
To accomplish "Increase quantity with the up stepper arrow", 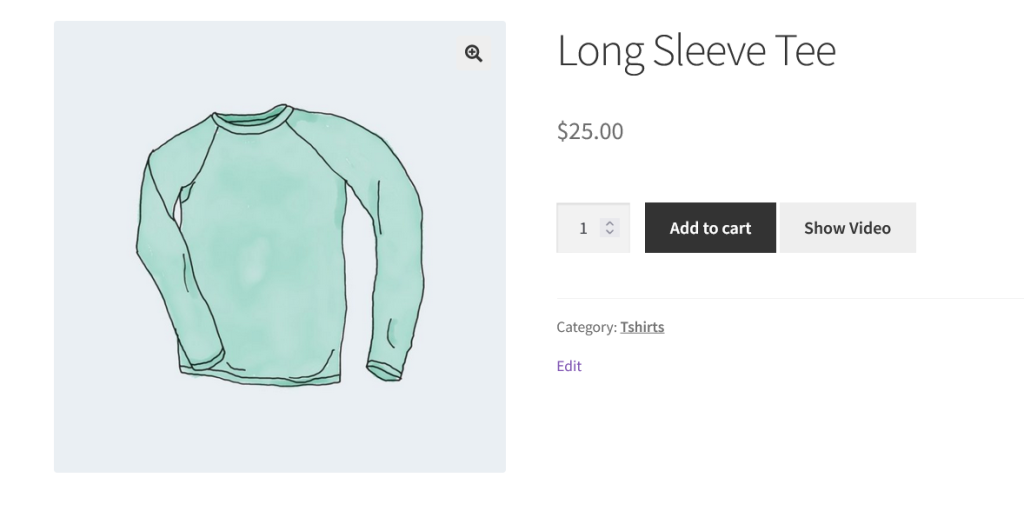I will [609, 223].
